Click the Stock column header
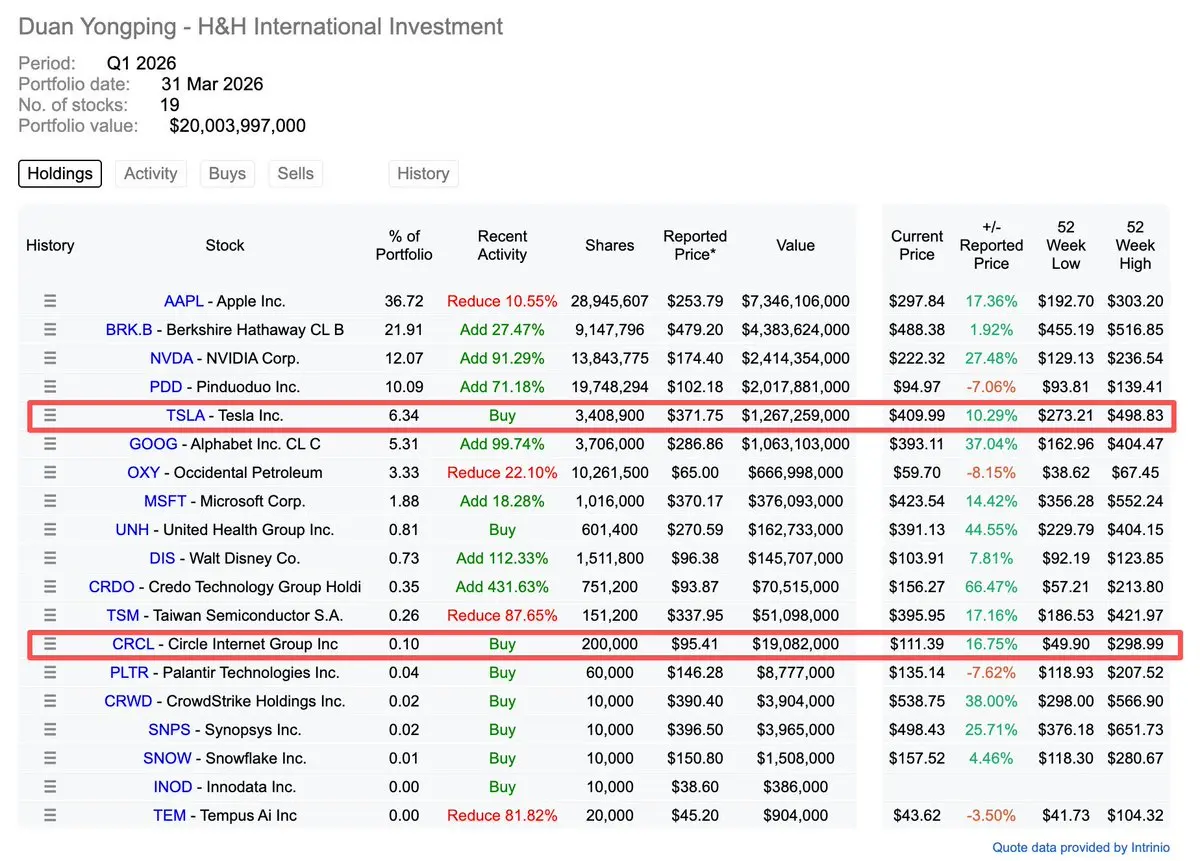Viewport: 1200px width, 861px height. pos(225,245)
